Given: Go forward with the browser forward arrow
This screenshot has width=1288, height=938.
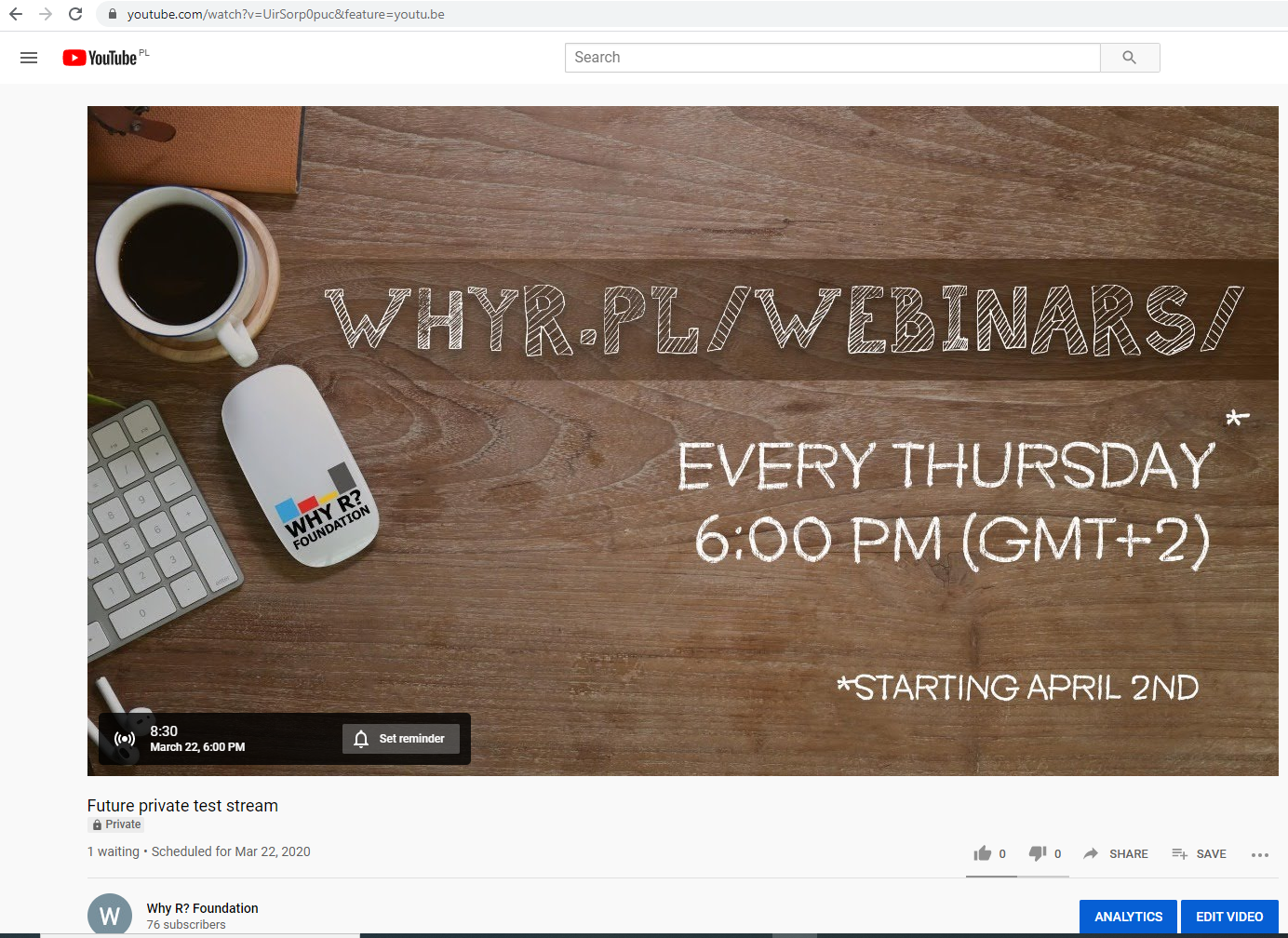Looking at the screenshot, I should tap(46, 14).
